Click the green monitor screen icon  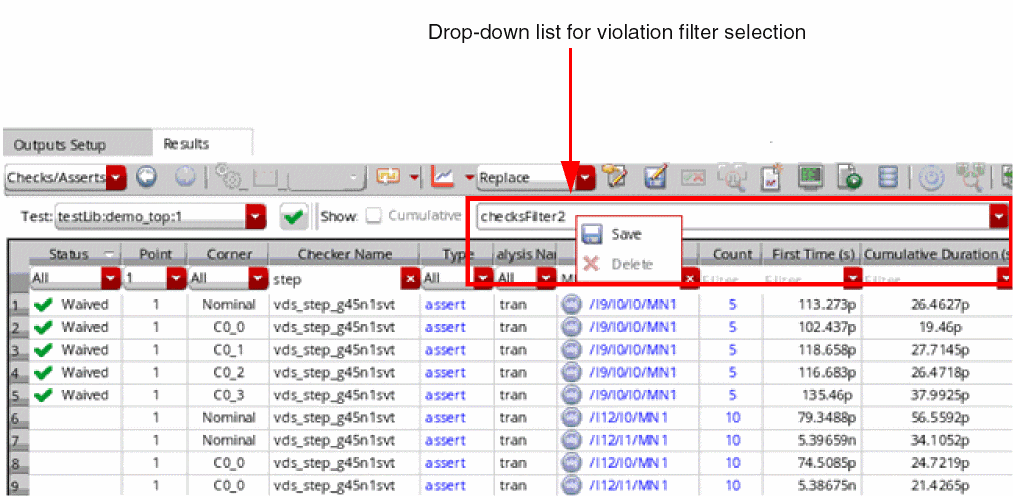click(x=810, y=176)
